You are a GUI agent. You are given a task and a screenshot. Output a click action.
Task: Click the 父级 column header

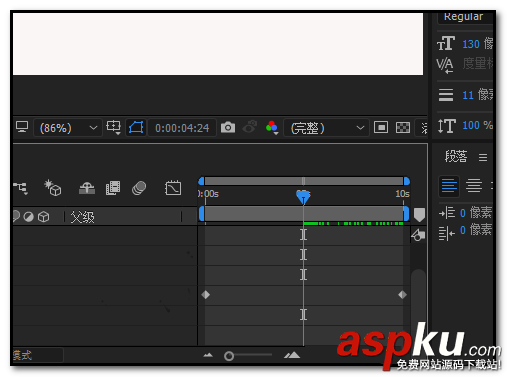click(x=82, y=217)
